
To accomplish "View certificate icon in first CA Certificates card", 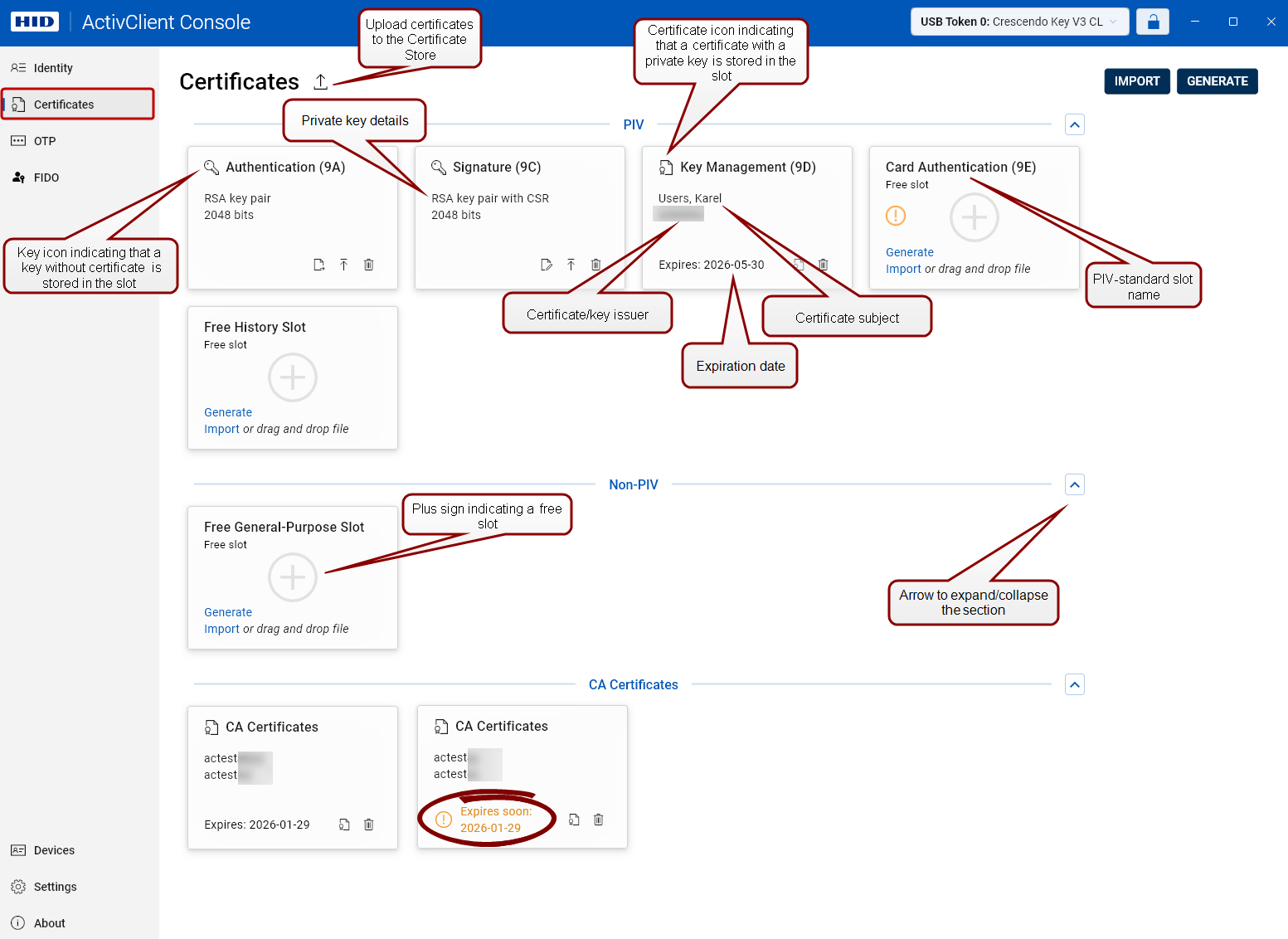I will 344,825.
